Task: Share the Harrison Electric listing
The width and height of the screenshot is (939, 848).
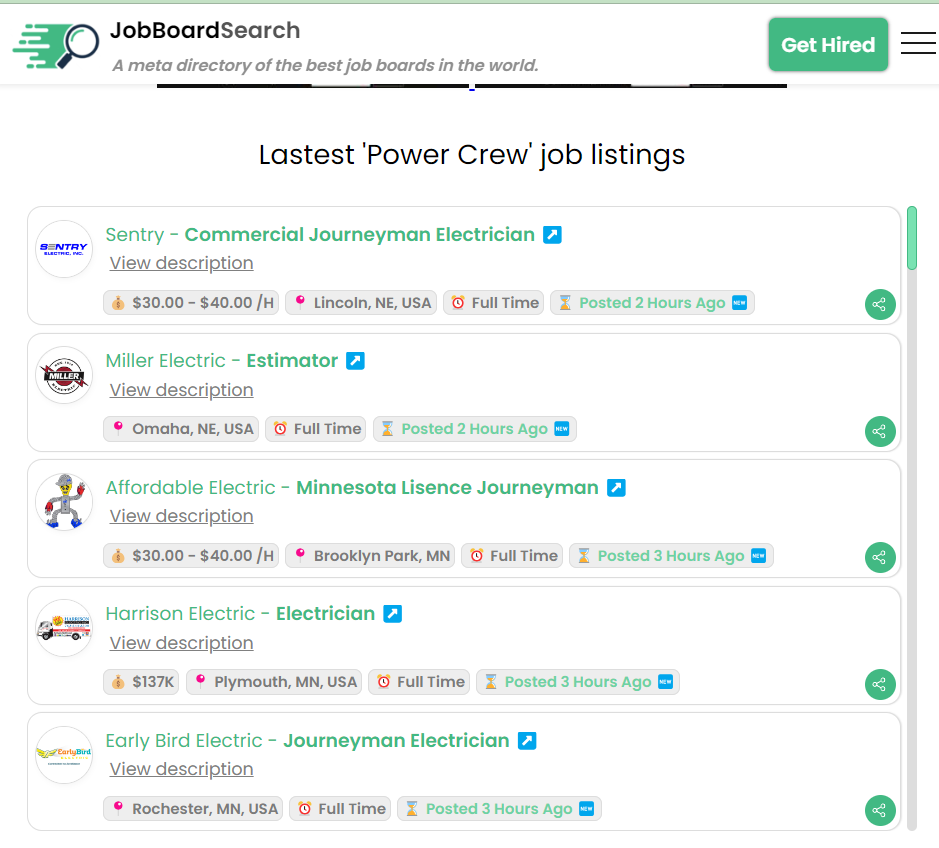Action: pyautogui.click(x=880, y=685)
